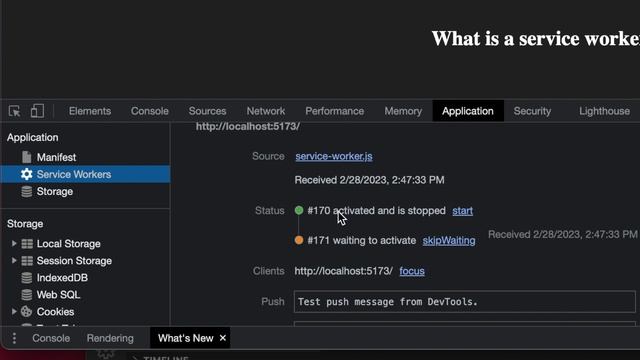The image size is (640, 360).
Task: Click the Local Storage table icon
Action: (27, 244)
